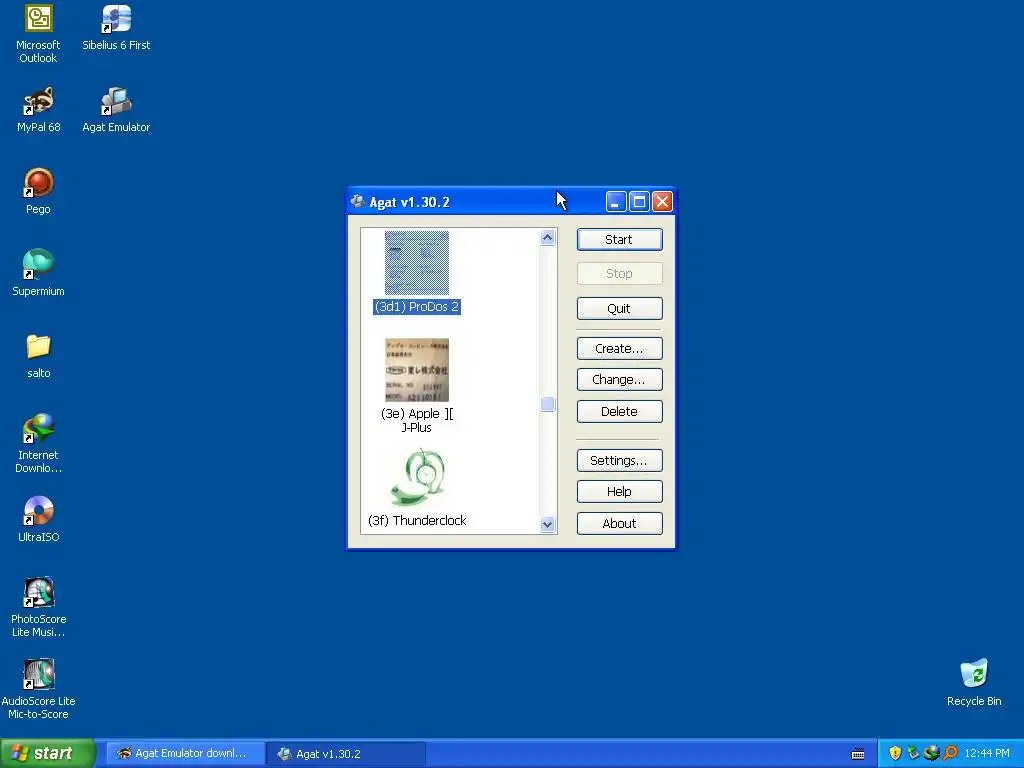Viewport: 1024px width, 768px height.
Task: Maximize the Agat window
Action: pos(639,202)
